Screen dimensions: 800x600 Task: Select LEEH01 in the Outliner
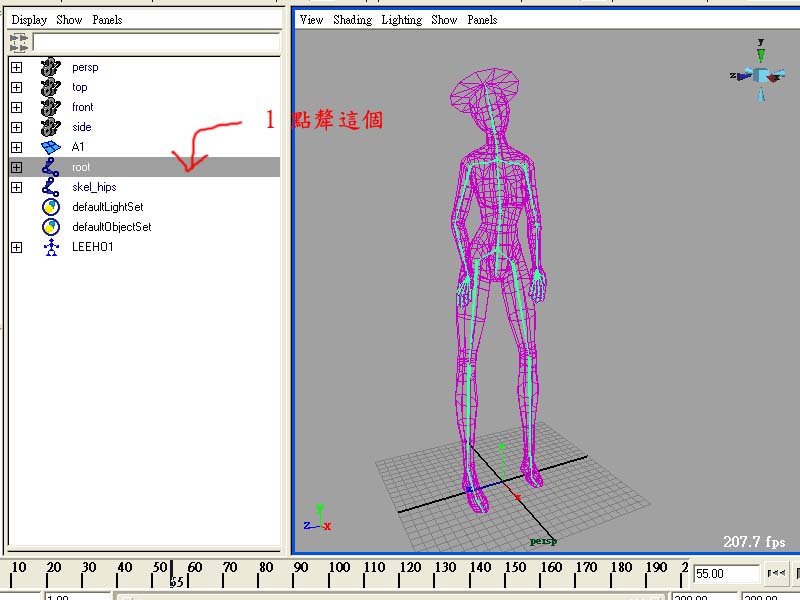92,247
